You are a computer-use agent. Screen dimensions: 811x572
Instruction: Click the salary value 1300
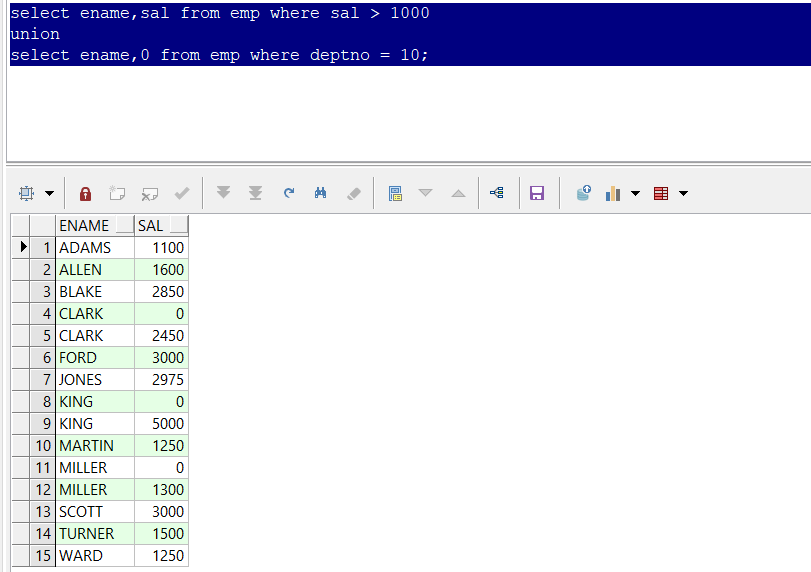(161, 490)
